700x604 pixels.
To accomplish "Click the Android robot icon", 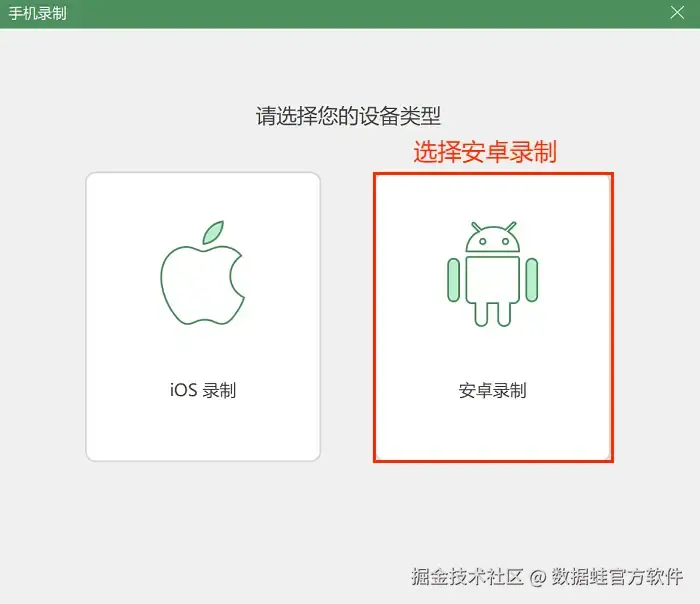I will (492, 274).
